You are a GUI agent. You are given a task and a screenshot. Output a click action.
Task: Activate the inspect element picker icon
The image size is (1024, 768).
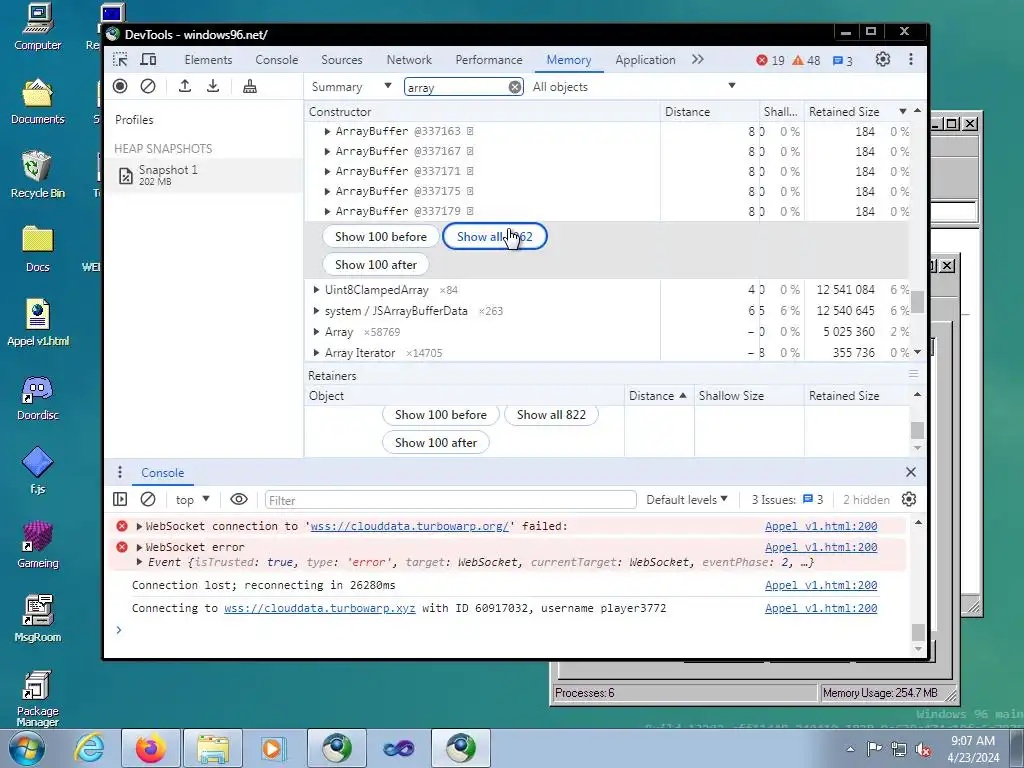click(x=120, y=59)
